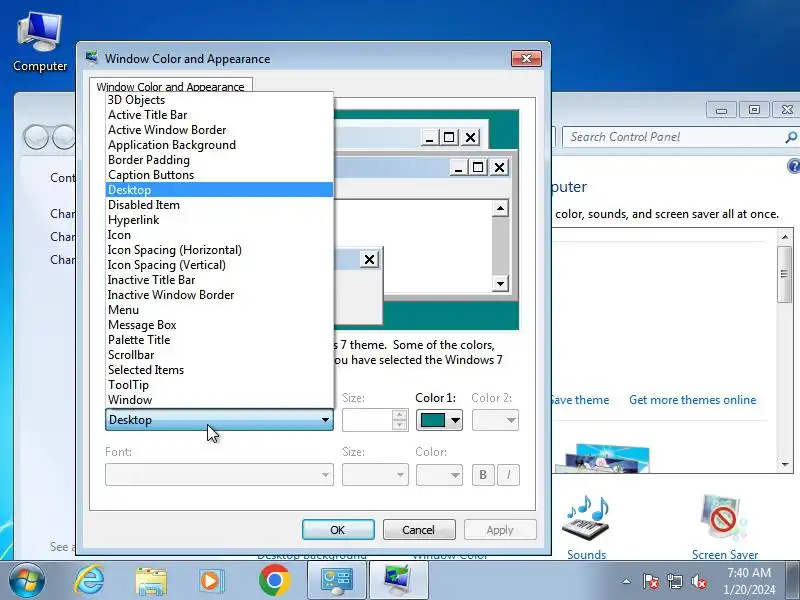
Task: Select Border Padding entry
Action: point(219,160)
